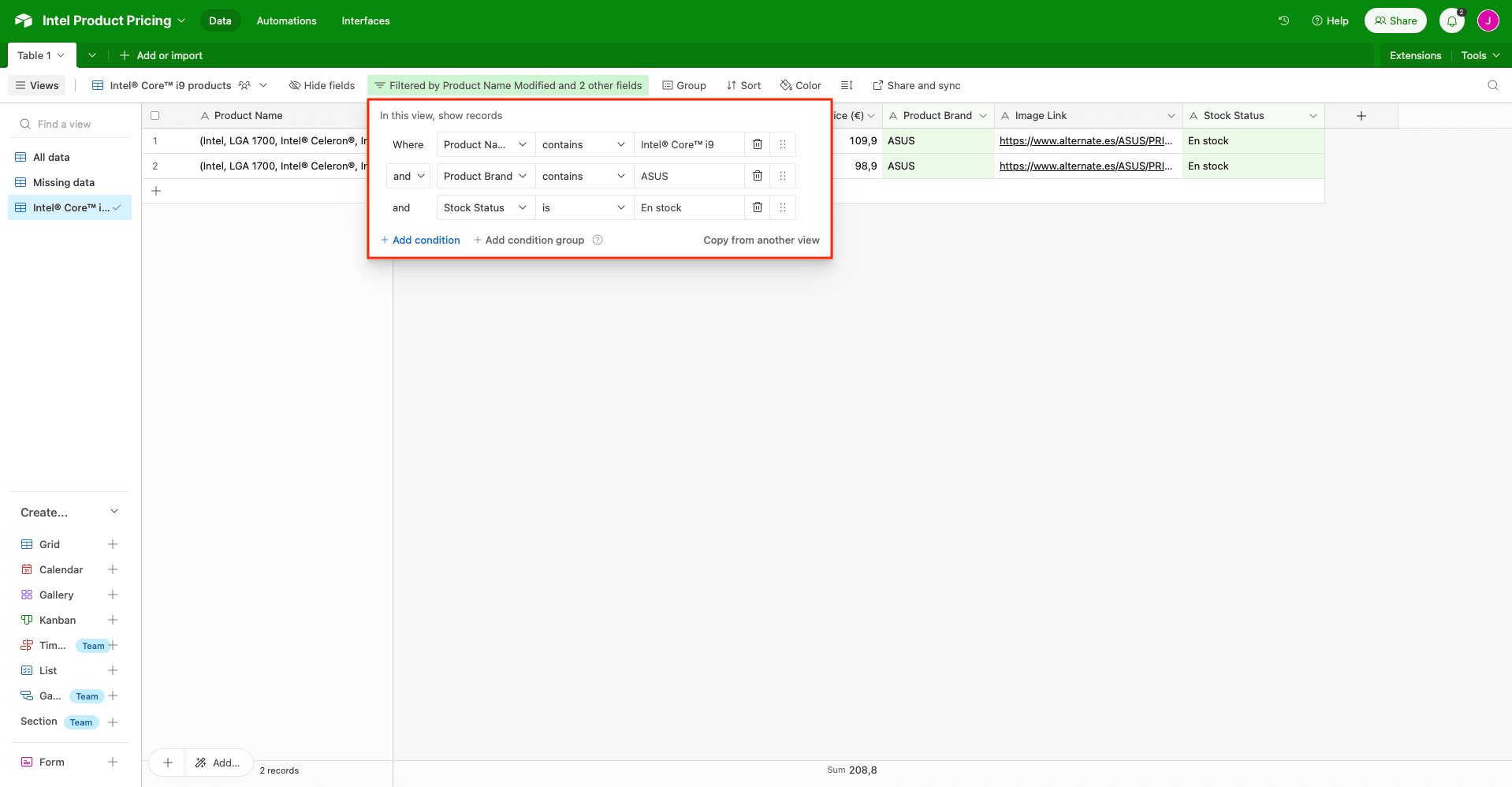1512x787 pixels.
Task: Add a new field with plus icon
Action: pyautogui.click(x=1361, y=115)
